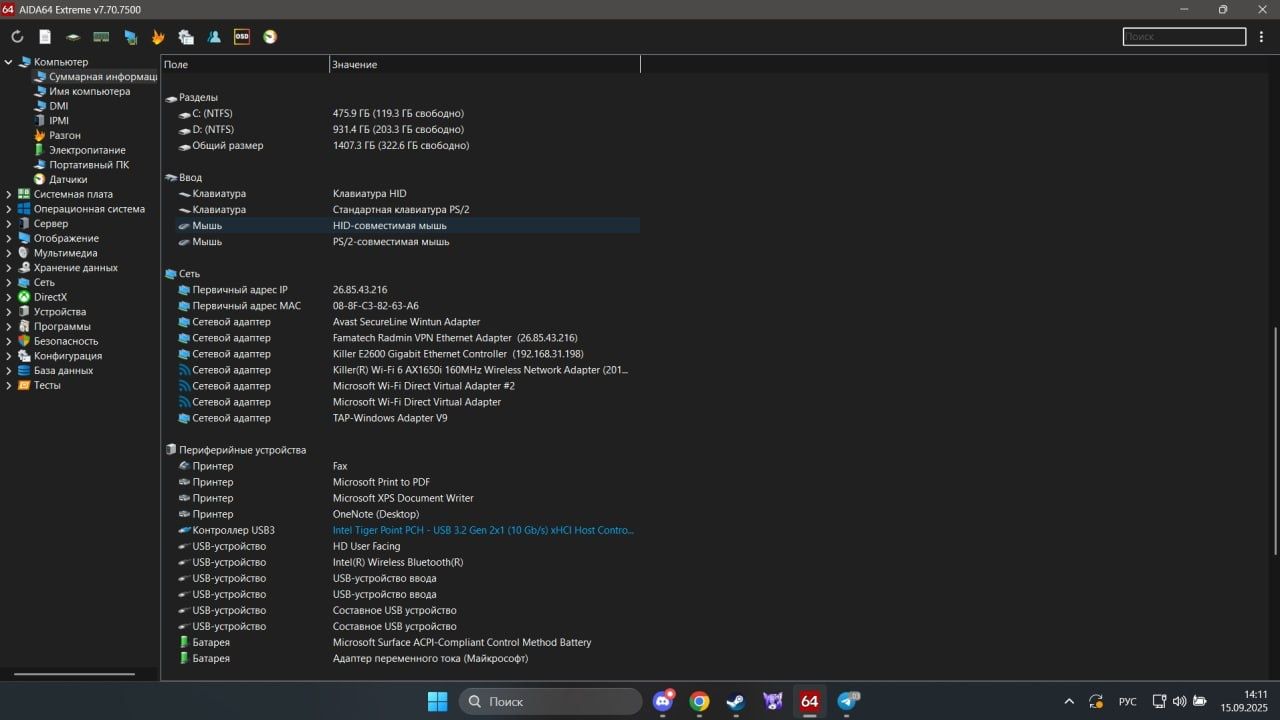Viewport: 1280px width, 720px height.
Task: Open the memory benchmark RAM-stick icon
Action: (101, 37)
